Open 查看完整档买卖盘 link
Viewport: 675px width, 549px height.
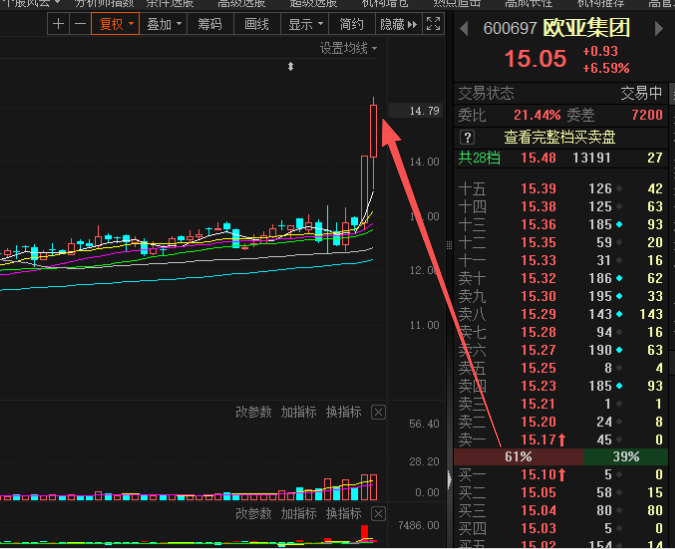coord(560,138)
